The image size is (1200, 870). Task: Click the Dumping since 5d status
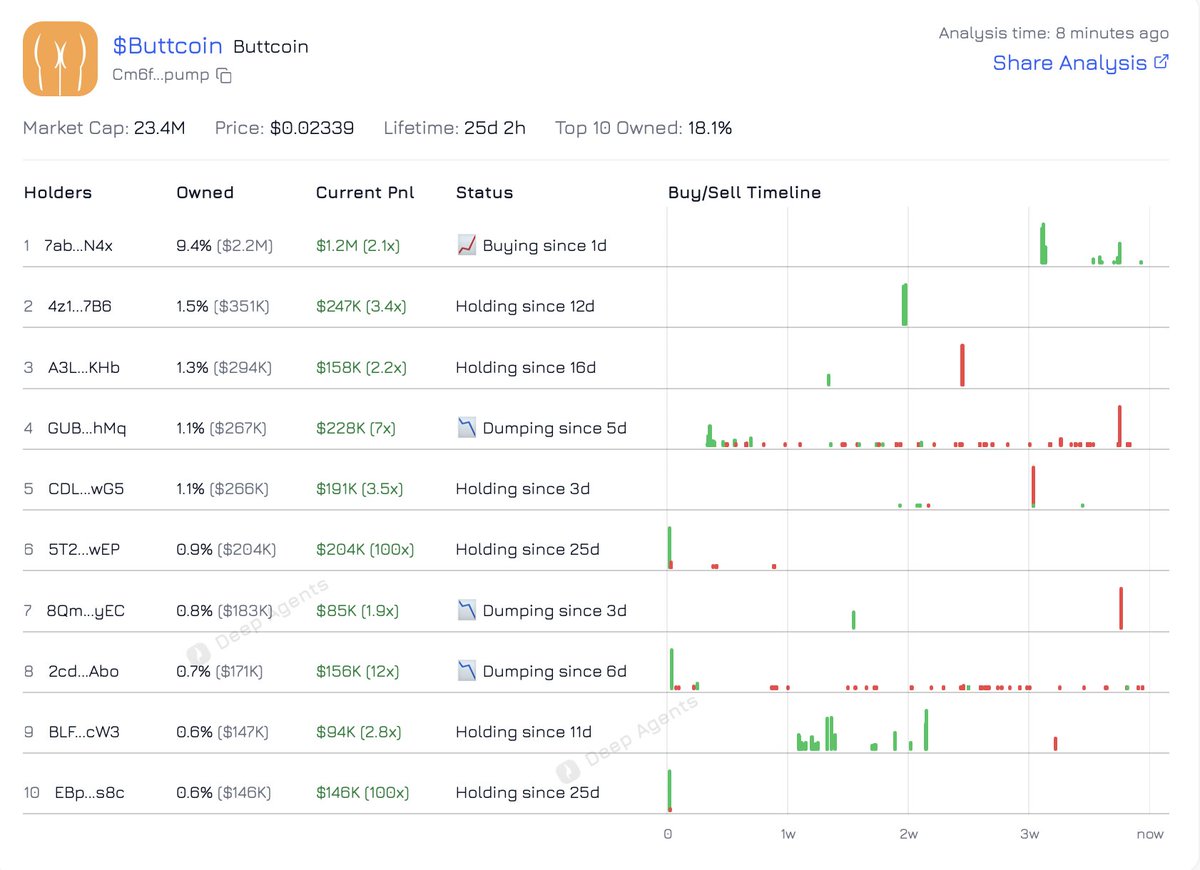(555, 429)
